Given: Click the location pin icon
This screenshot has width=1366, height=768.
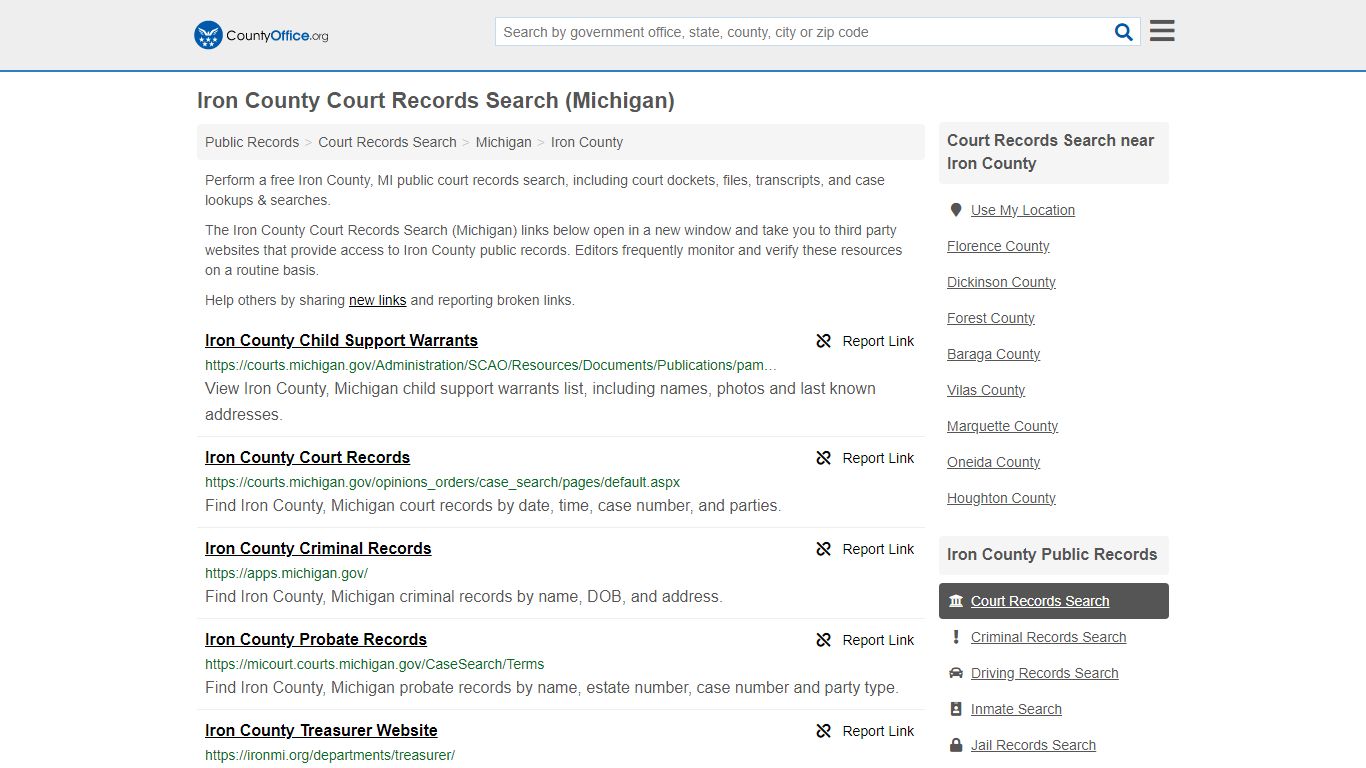Looking at the screenshot, I should click(x=956, y=210).
